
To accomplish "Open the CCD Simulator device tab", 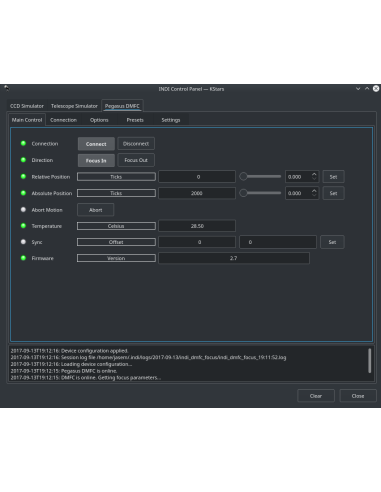I will pos(27,106).
